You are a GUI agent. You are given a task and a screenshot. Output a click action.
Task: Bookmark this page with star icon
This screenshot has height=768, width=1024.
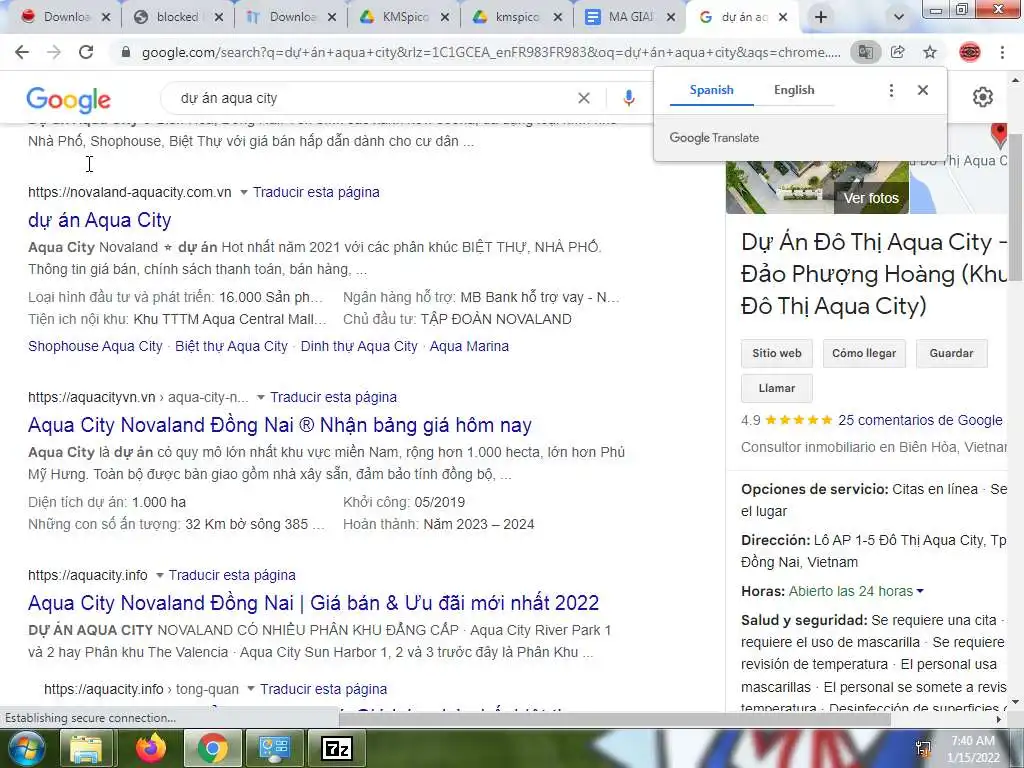click(930, 52)
